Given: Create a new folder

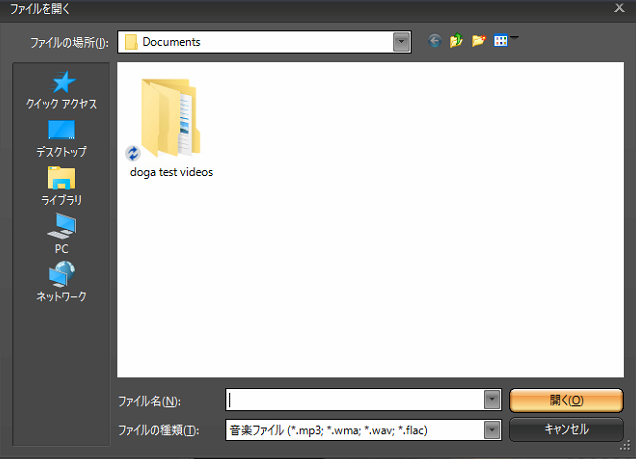Looking at the screenshot, I should click(x=479, y=41).
